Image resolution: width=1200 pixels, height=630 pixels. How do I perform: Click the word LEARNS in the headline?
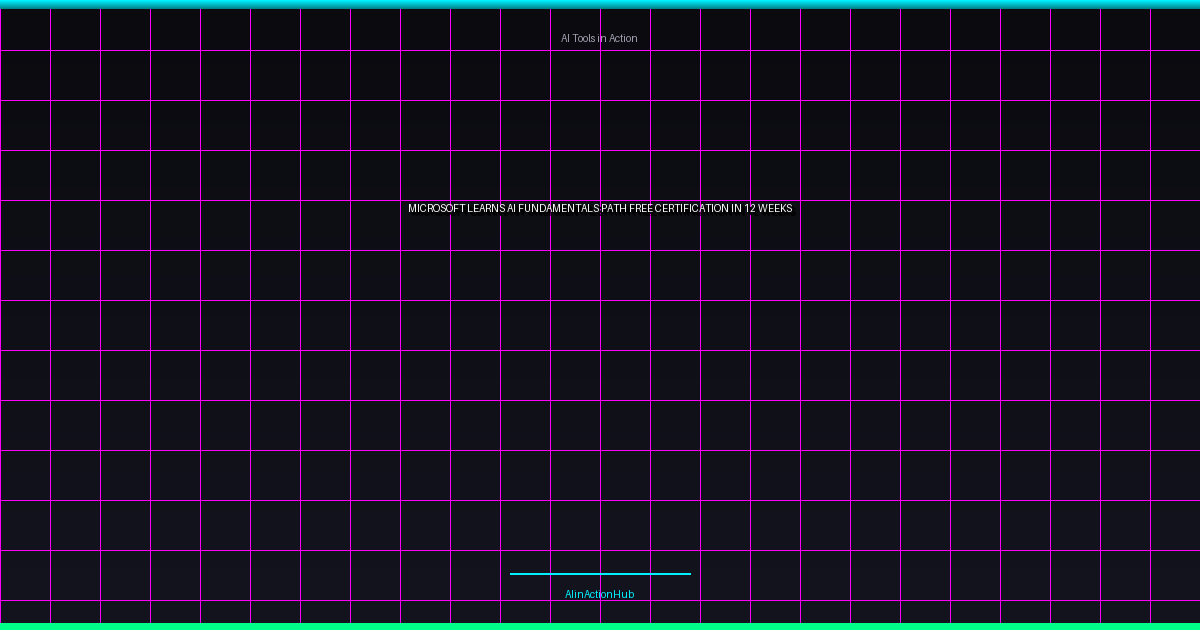pyautogui.click(x=486, y=208)
